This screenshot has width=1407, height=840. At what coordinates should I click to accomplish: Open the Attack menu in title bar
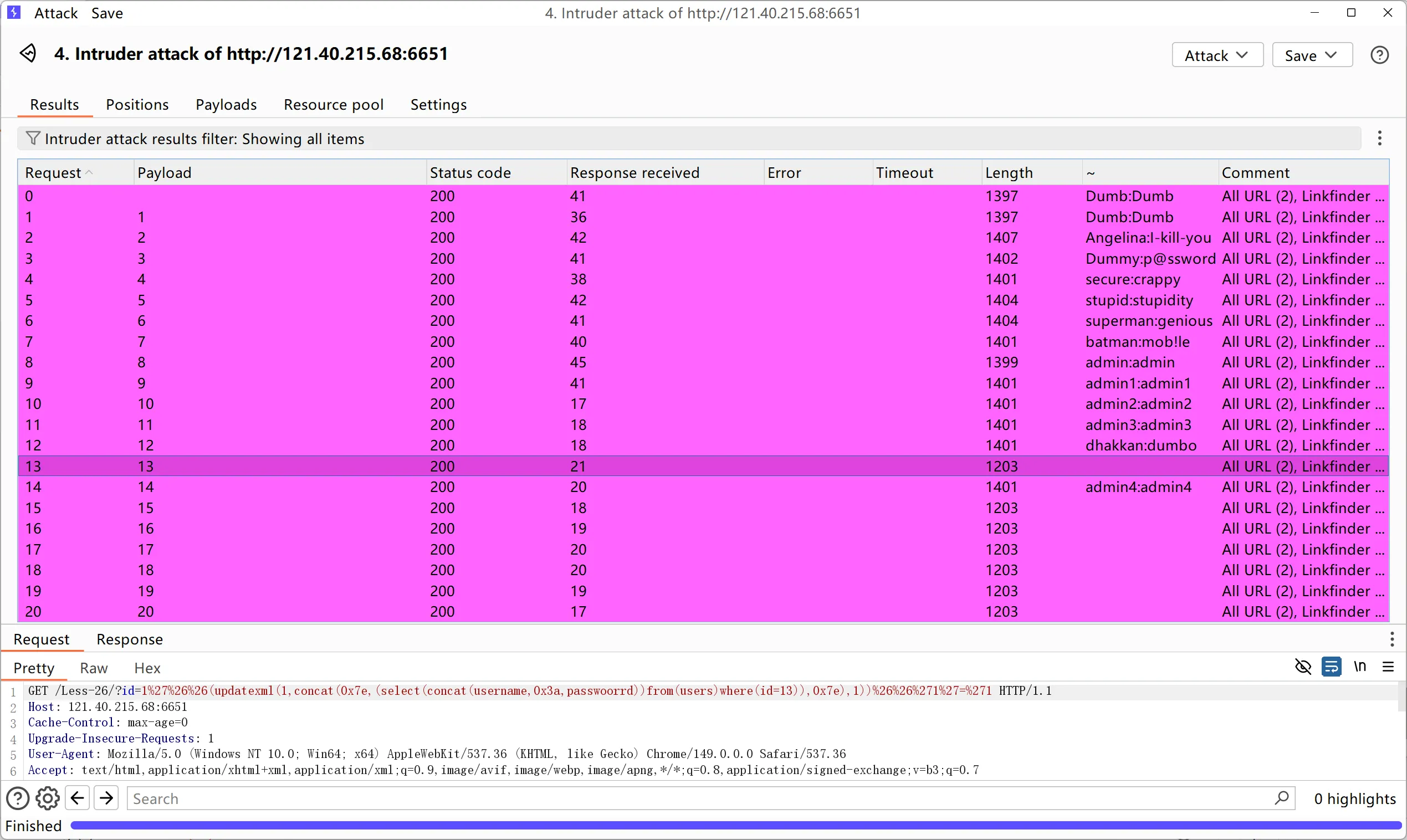55,13
